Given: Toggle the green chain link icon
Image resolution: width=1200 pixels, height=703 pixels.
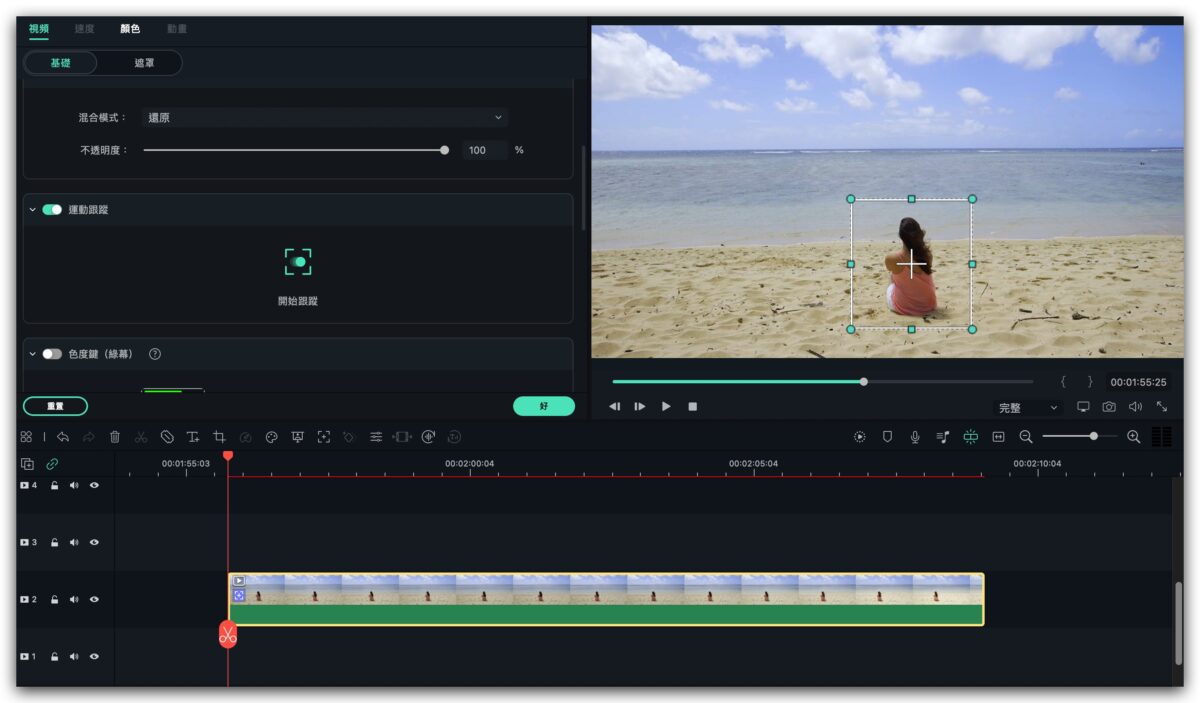Looking at the screenshot, I should 52,464.
